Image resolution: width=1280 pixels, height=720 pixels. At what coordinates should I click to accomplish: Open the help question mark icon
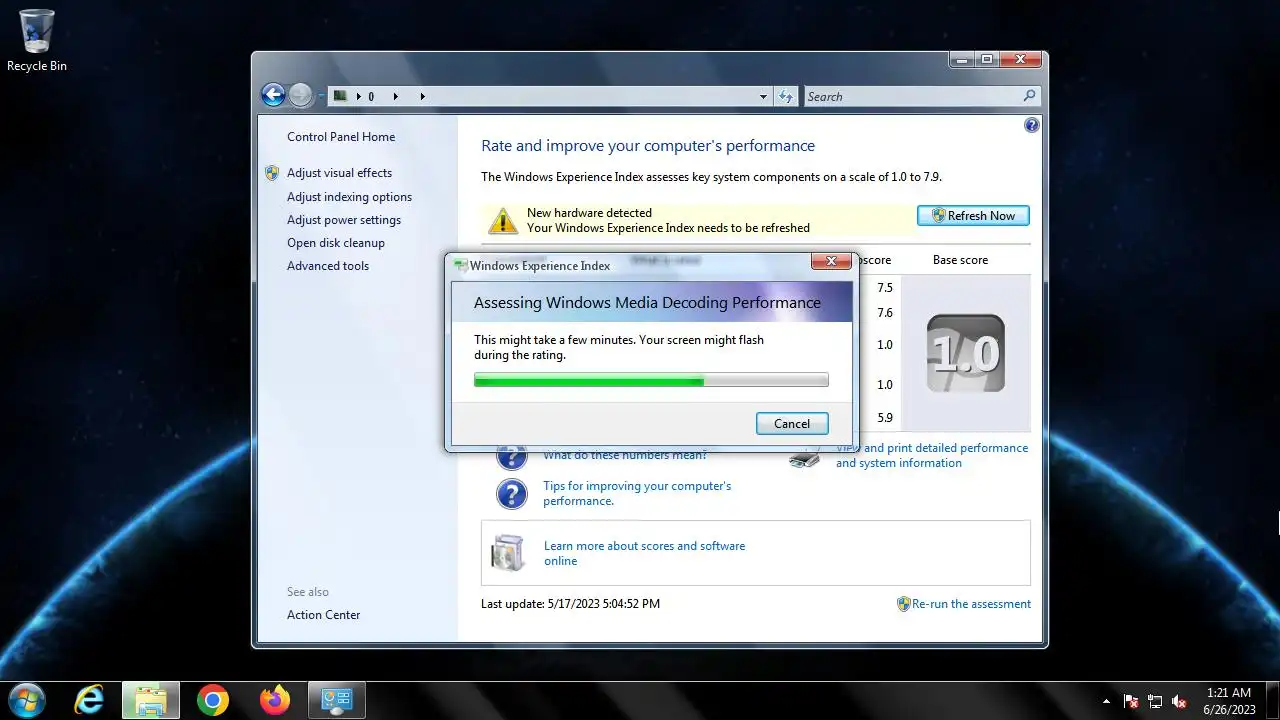[x=1032, y=125]
